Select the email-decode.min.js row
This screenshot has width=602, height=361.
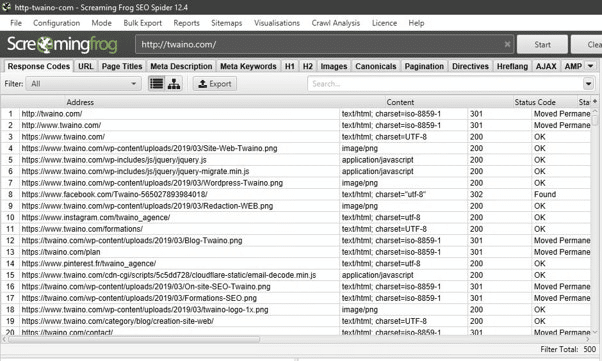(296, 275)
